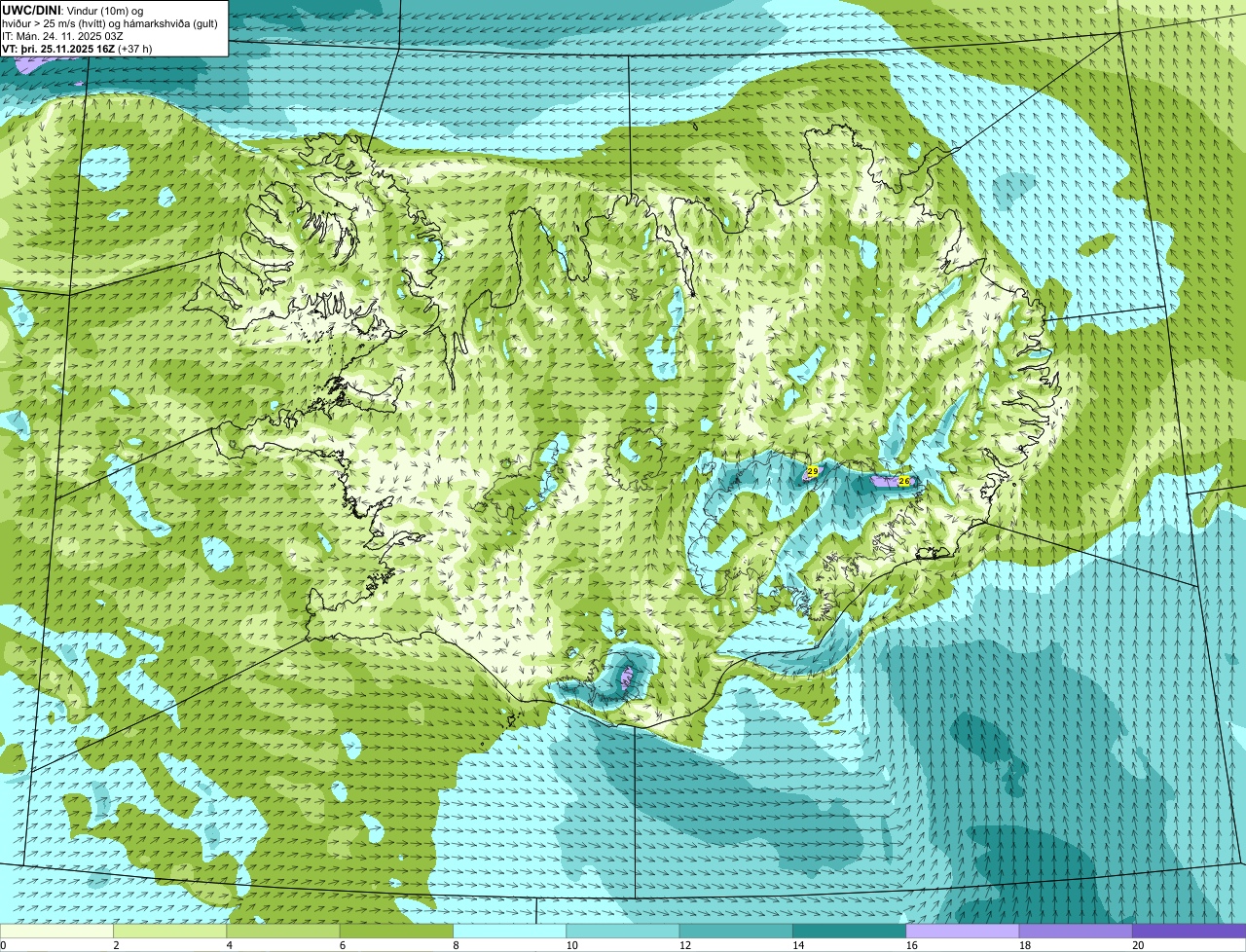Click the legend label '20'
This screenshot has height=952, width=1246.
[x=1138, y=945]
